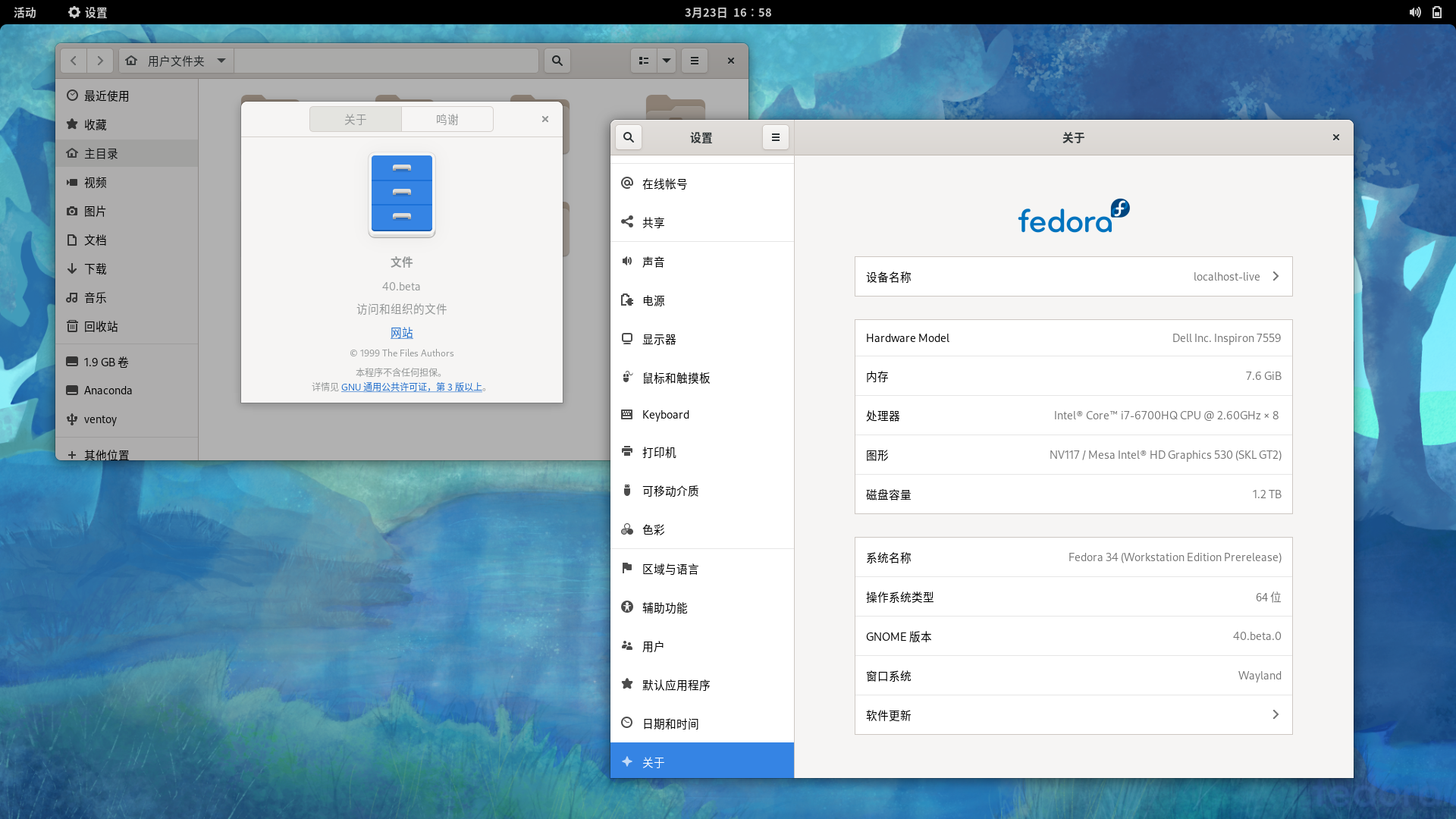Viewport: 1456px width, 819px height.
Task: Toggle the Files list/grid view button
Action: [x=643, y=61]
